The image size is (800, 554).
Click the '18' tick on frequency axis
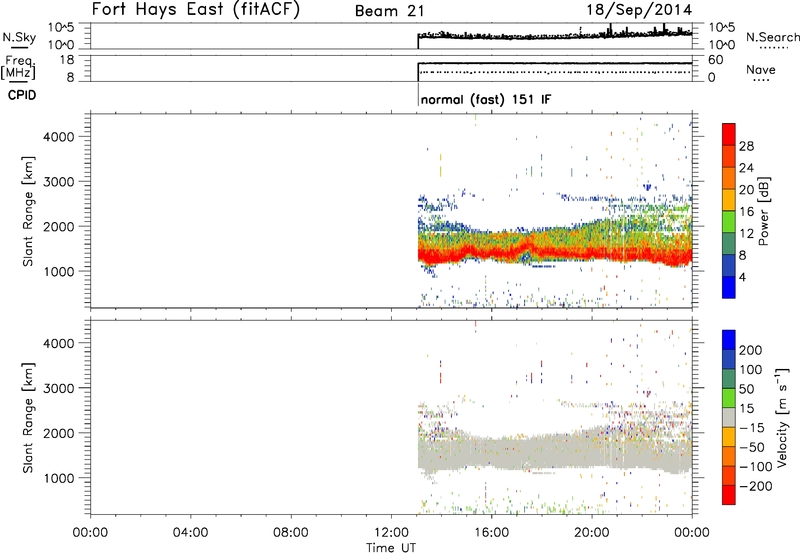[66, 60]
